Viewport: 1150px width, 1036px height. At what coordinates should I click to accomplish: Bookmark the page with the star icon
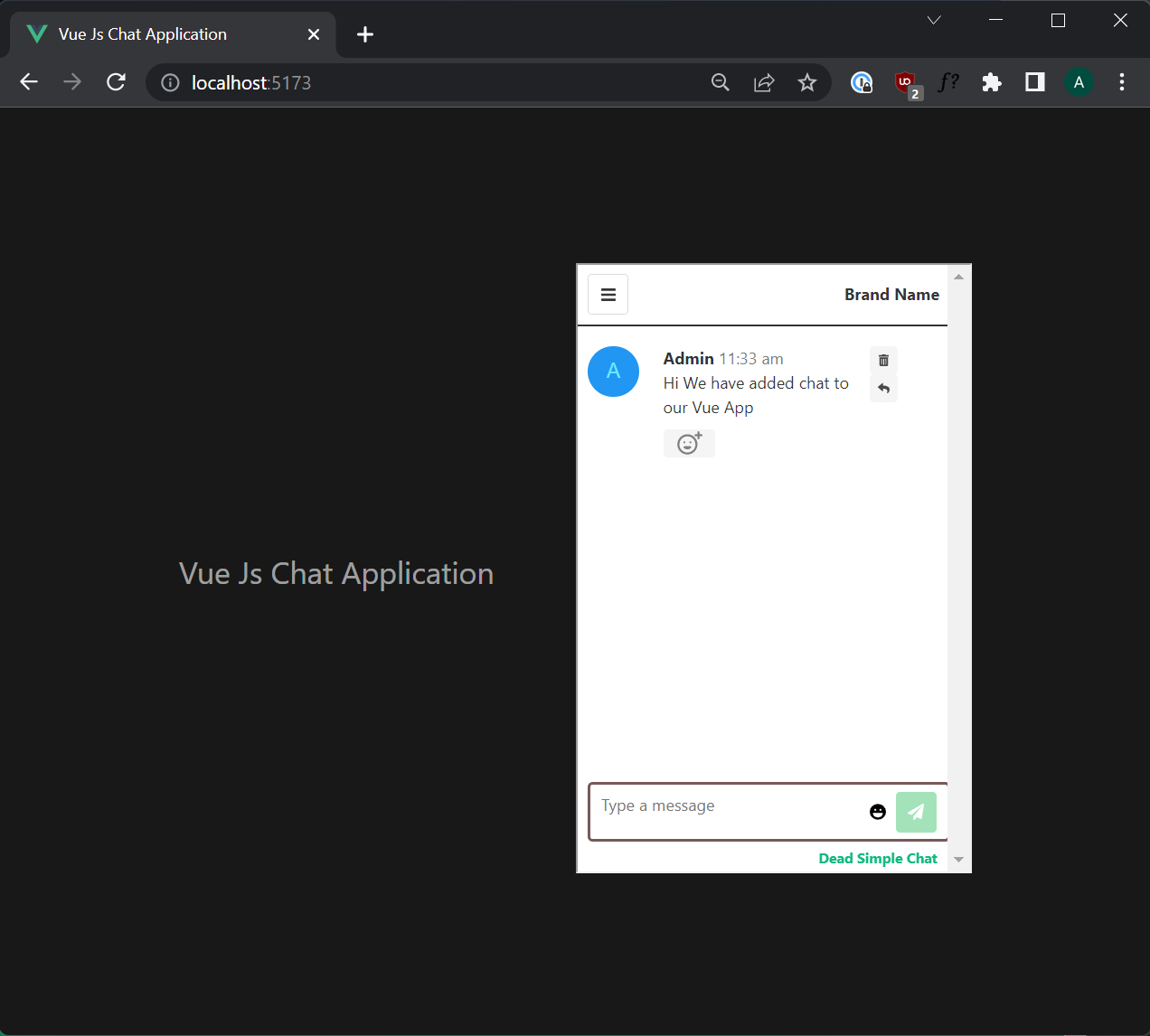807,81
